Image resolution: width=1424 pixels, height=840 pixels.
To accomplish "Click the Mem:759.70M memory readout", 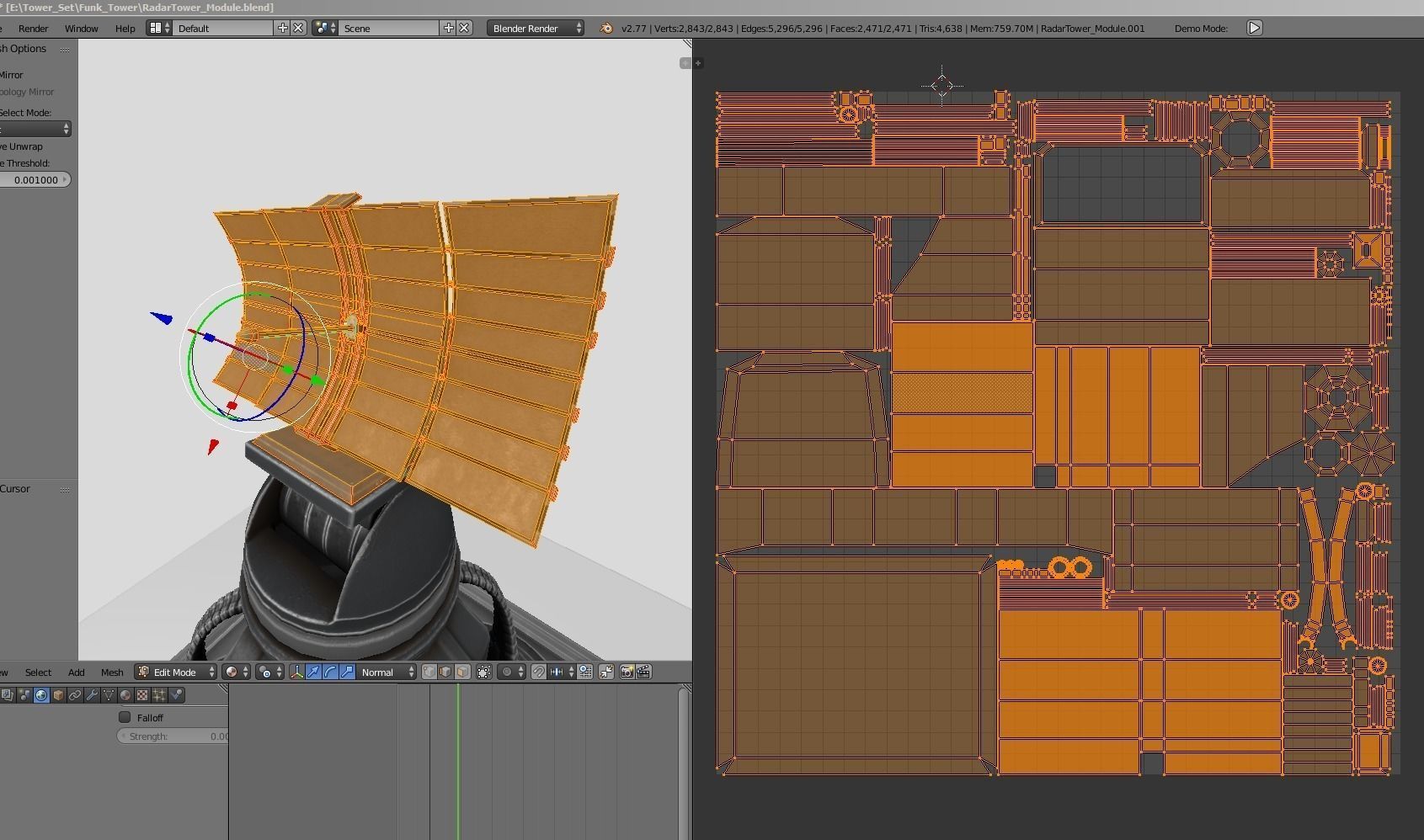I will click(x=1002, y=29).
